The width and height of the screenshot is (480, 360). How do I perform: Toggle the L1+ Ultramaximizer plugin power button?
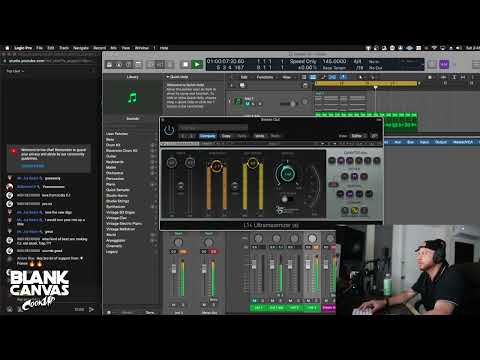coord(169,129)
